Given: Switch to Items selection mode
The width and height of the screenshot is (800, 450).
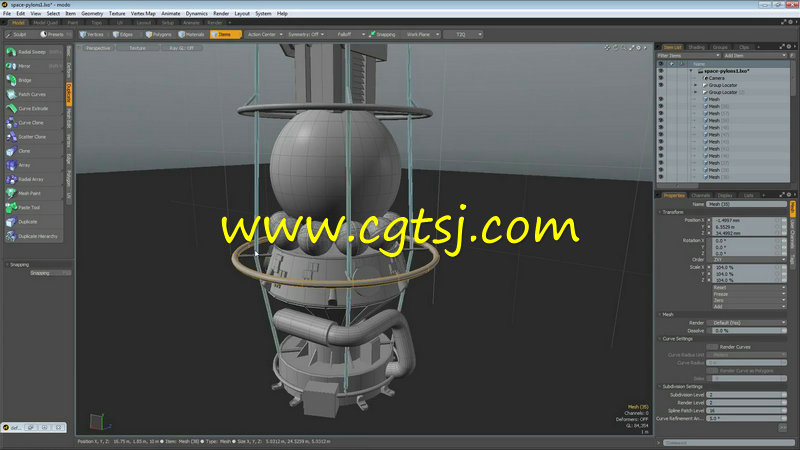Looking at the screenshot, I should (225, 35).
